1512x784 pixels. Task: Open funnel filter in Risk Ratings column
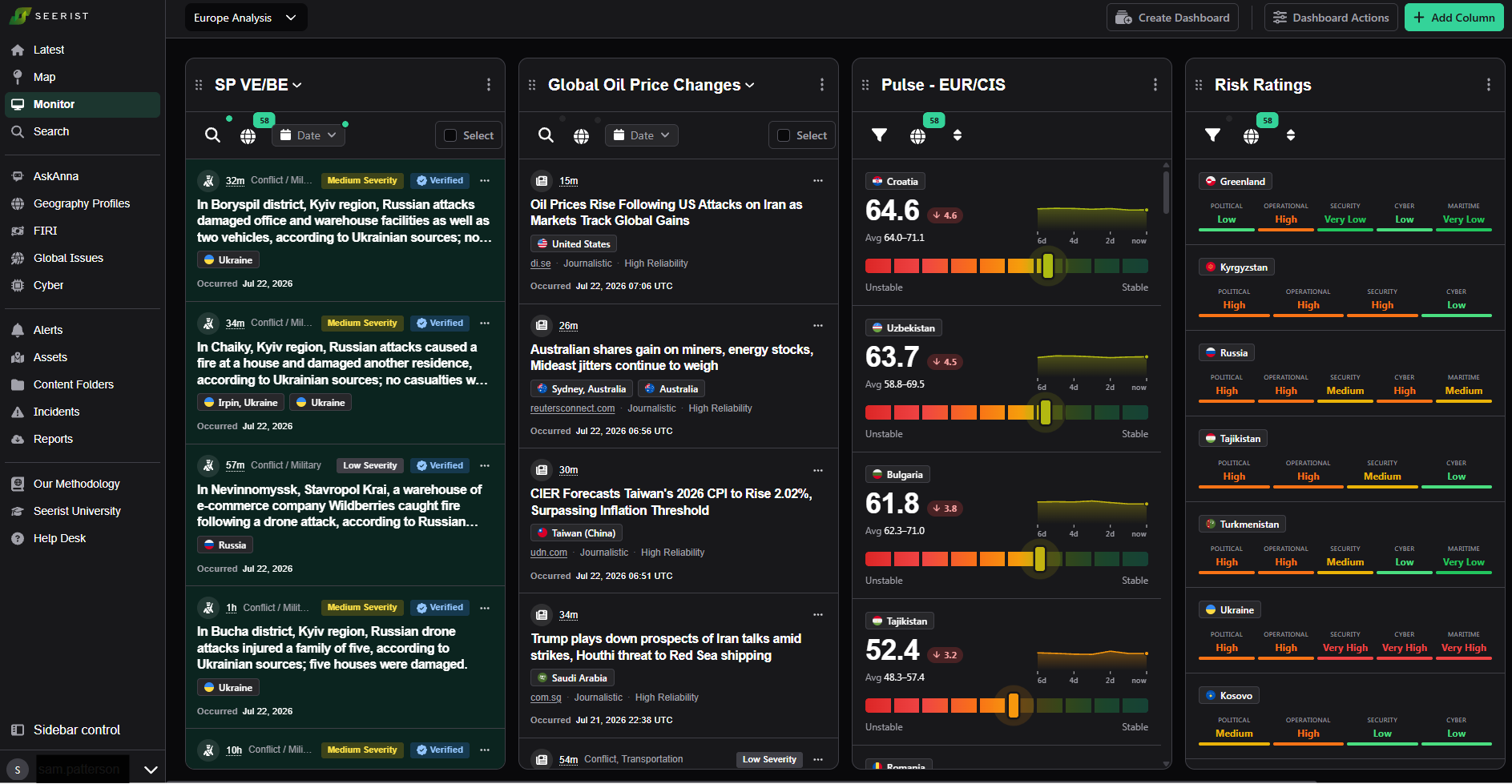point(1212,135)
